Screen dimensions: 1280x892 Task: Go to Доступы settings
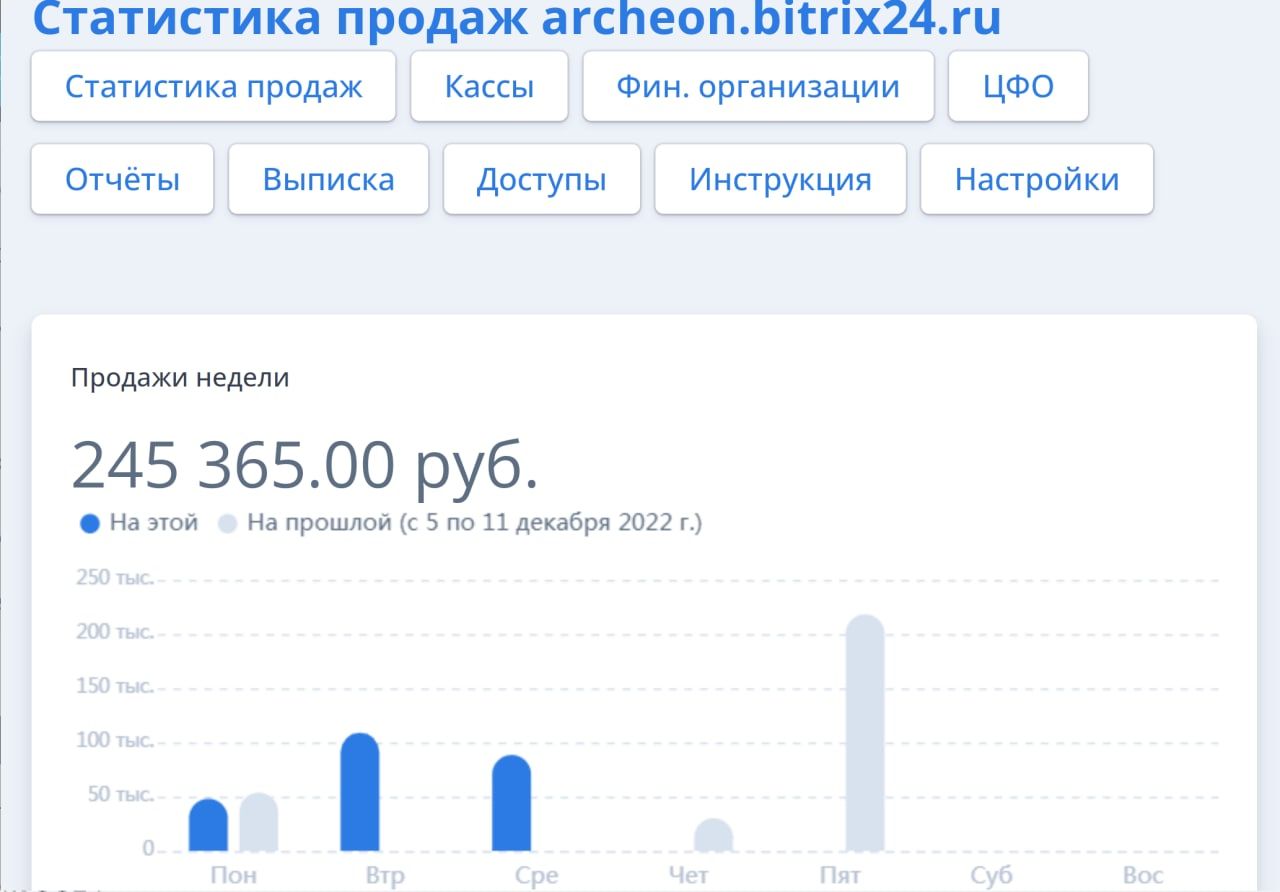(x=542, y=180)
